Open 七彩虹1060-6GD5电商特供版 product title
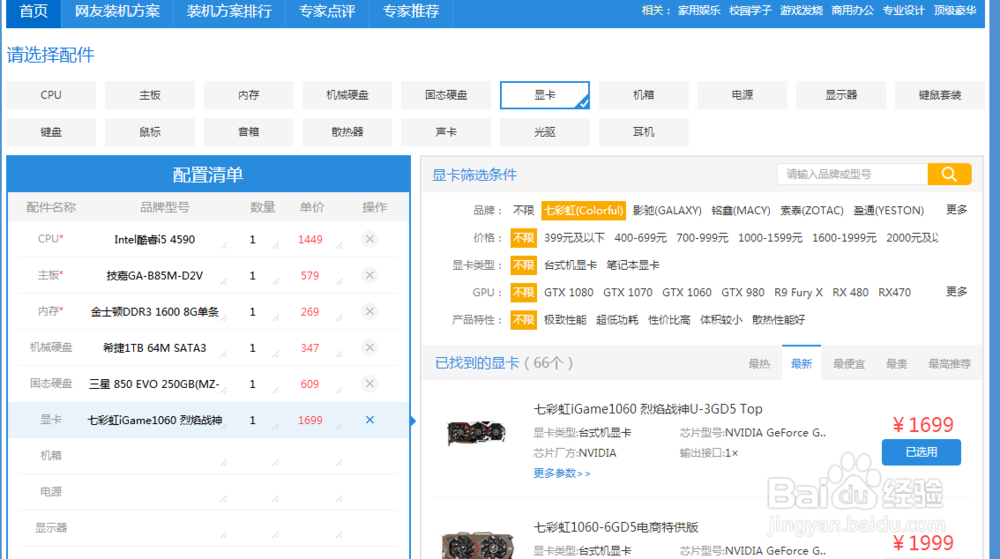1000x559 pixels. (615, 527)
